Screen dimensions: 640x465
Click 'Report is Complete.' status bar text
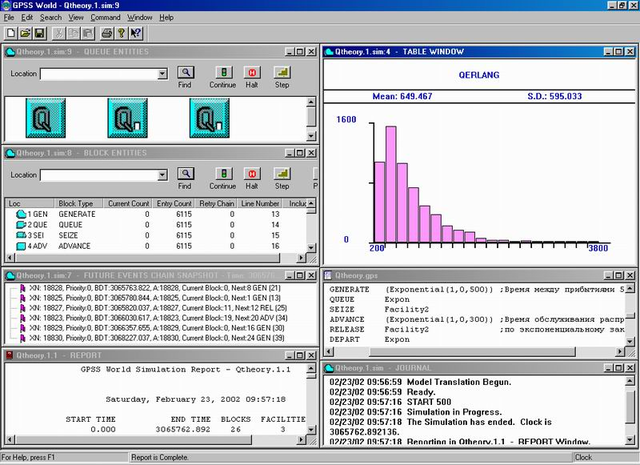[160, 458]
